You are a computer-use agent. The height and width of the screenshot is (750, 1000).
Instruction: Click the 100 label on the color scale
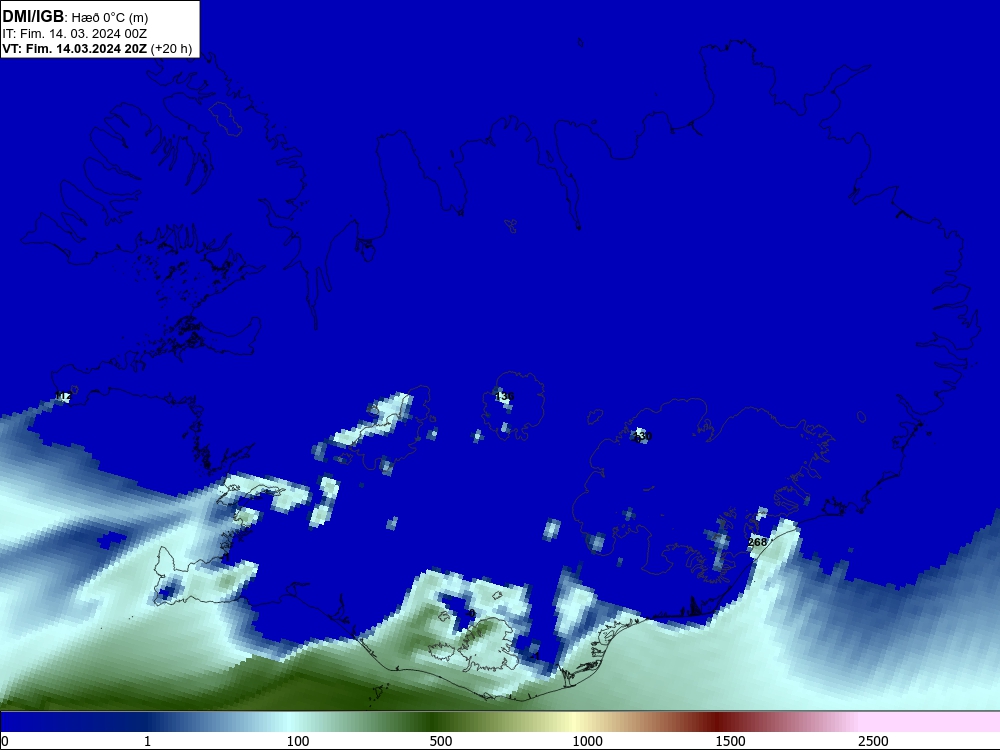click(298, 741)
